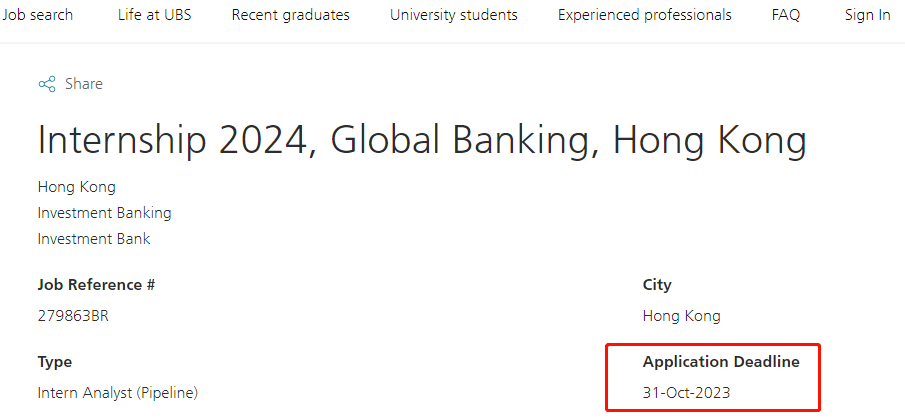Click the Internship 2024 Global Banking title

(422, 140)
